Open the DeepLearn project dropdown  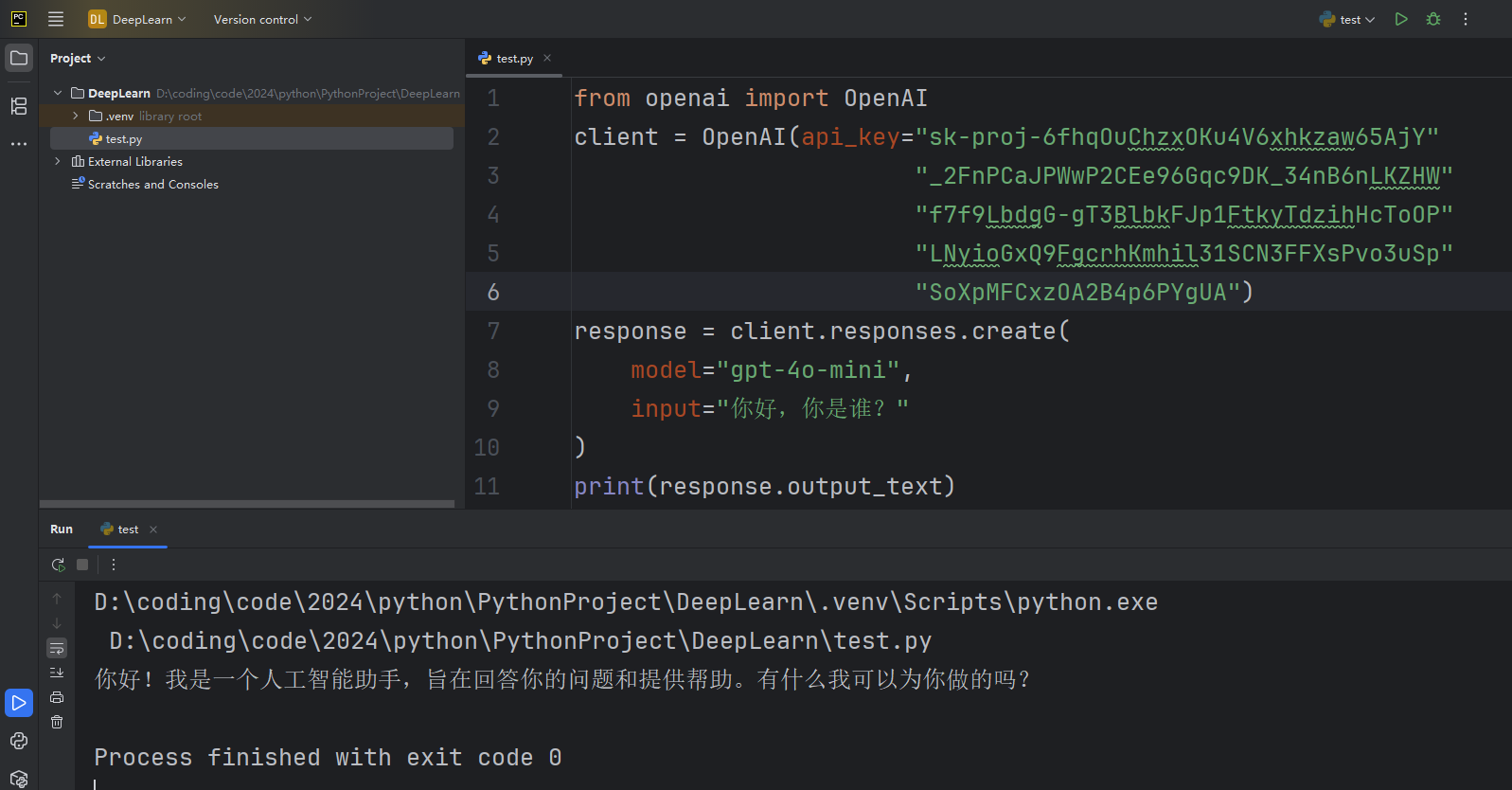point(137,19)
